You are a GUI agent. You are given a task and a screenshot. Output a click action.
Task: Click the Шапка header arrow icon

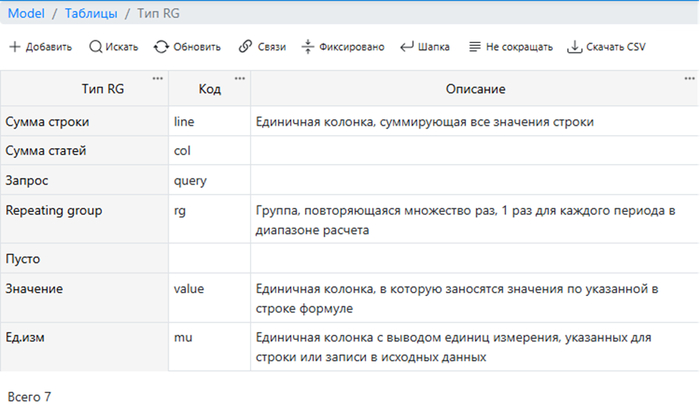tap(407, 47)
